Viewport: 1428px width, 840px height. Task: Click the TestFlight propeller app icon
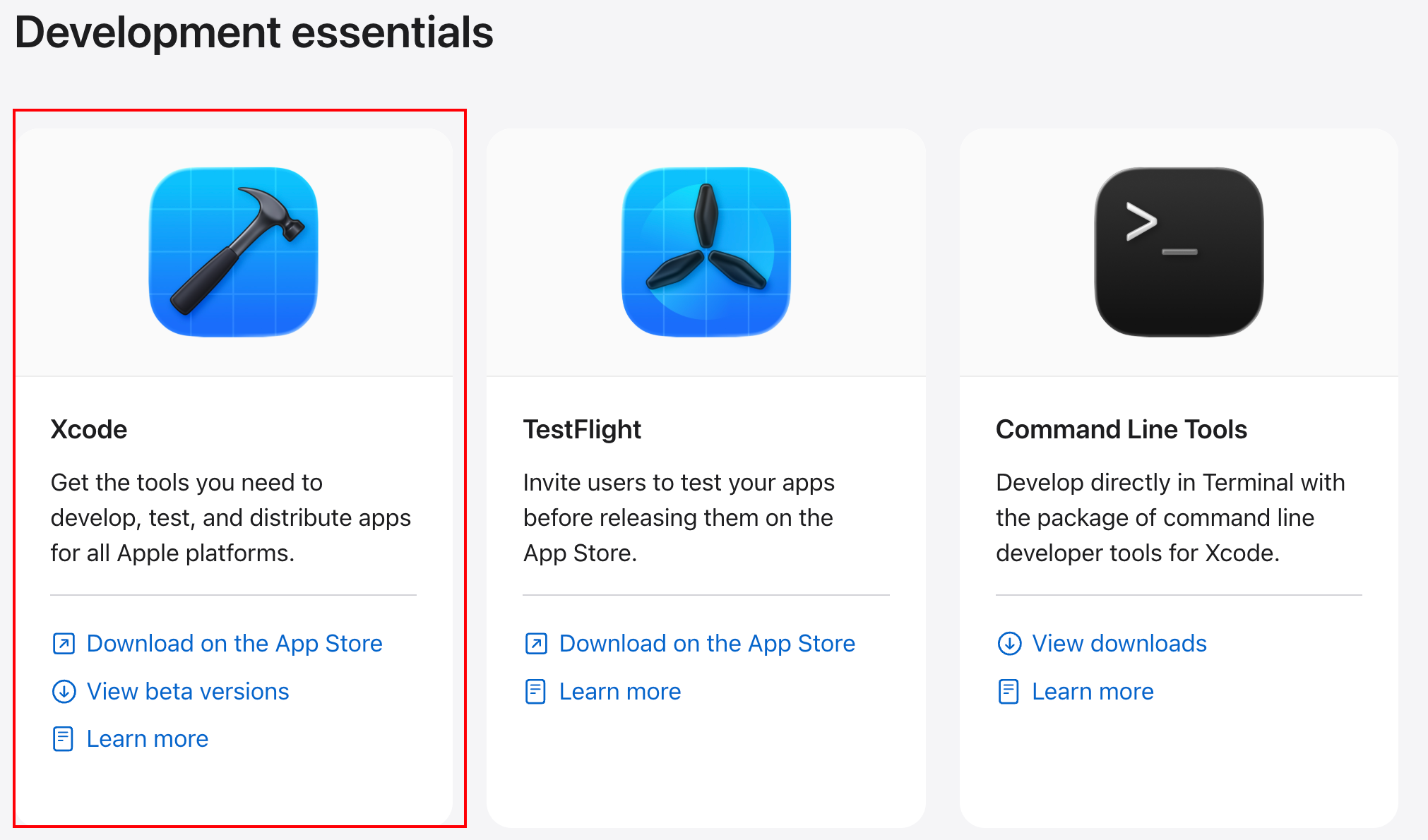706,252
